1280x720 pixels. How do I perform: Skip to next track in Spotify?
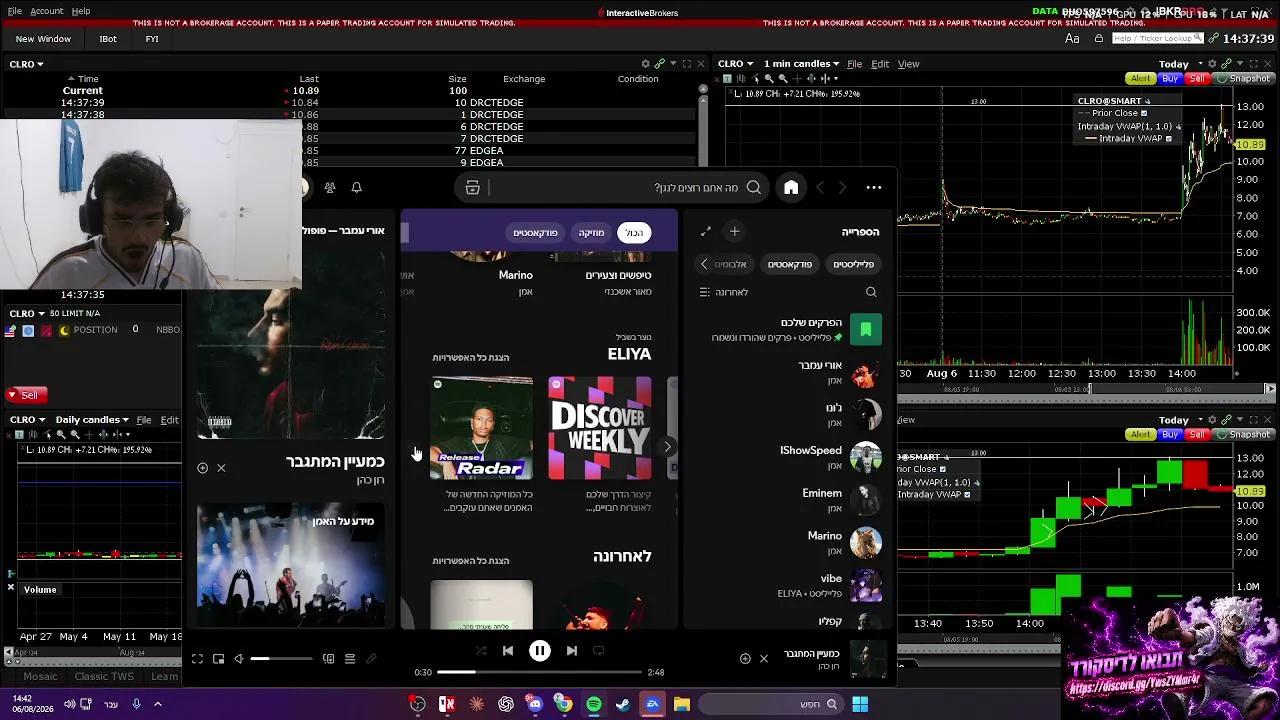(x=572, y=651)
